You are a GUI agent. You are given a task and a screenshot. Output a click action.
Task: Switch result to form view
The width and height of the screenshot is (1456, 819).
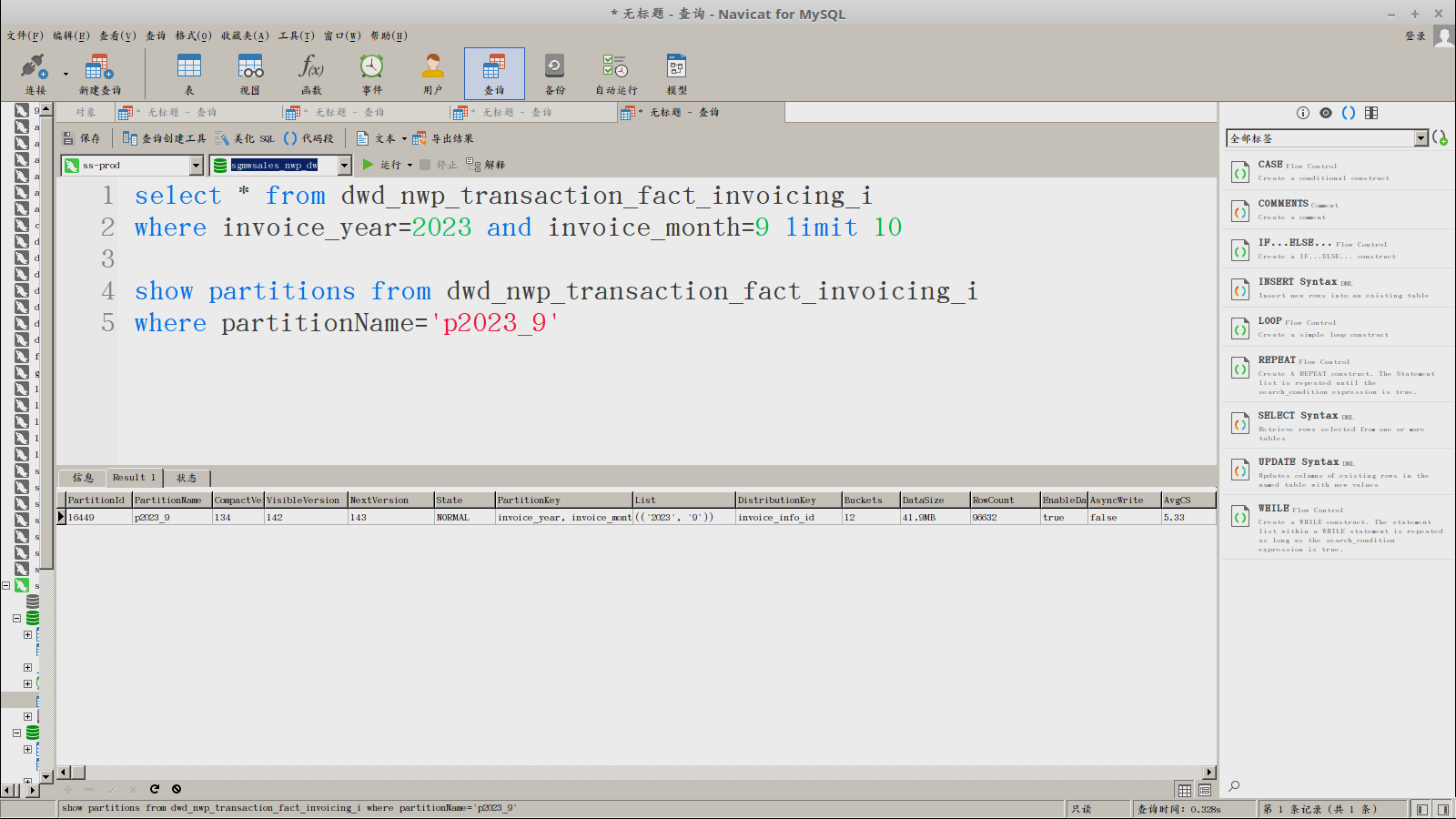(x=1205, y=790)
